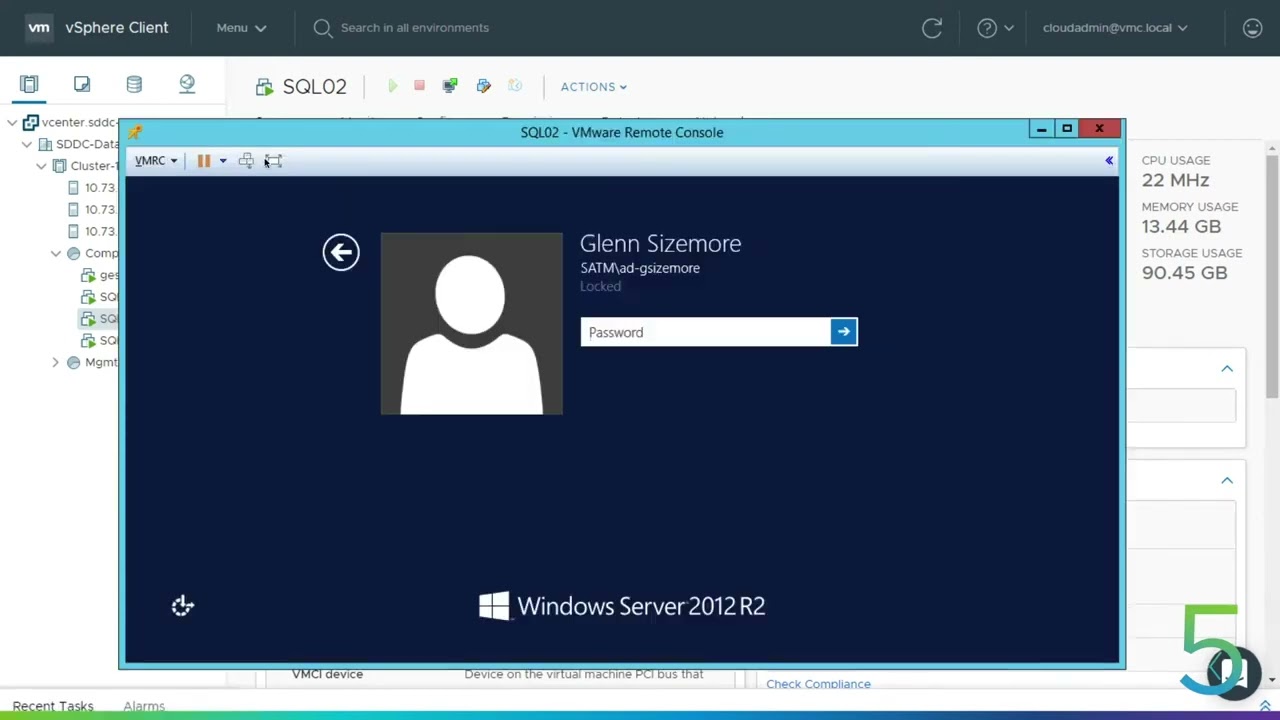Expand the Mgmt resource pool node
1280x720 pixels.
click(x=56, y=362)
